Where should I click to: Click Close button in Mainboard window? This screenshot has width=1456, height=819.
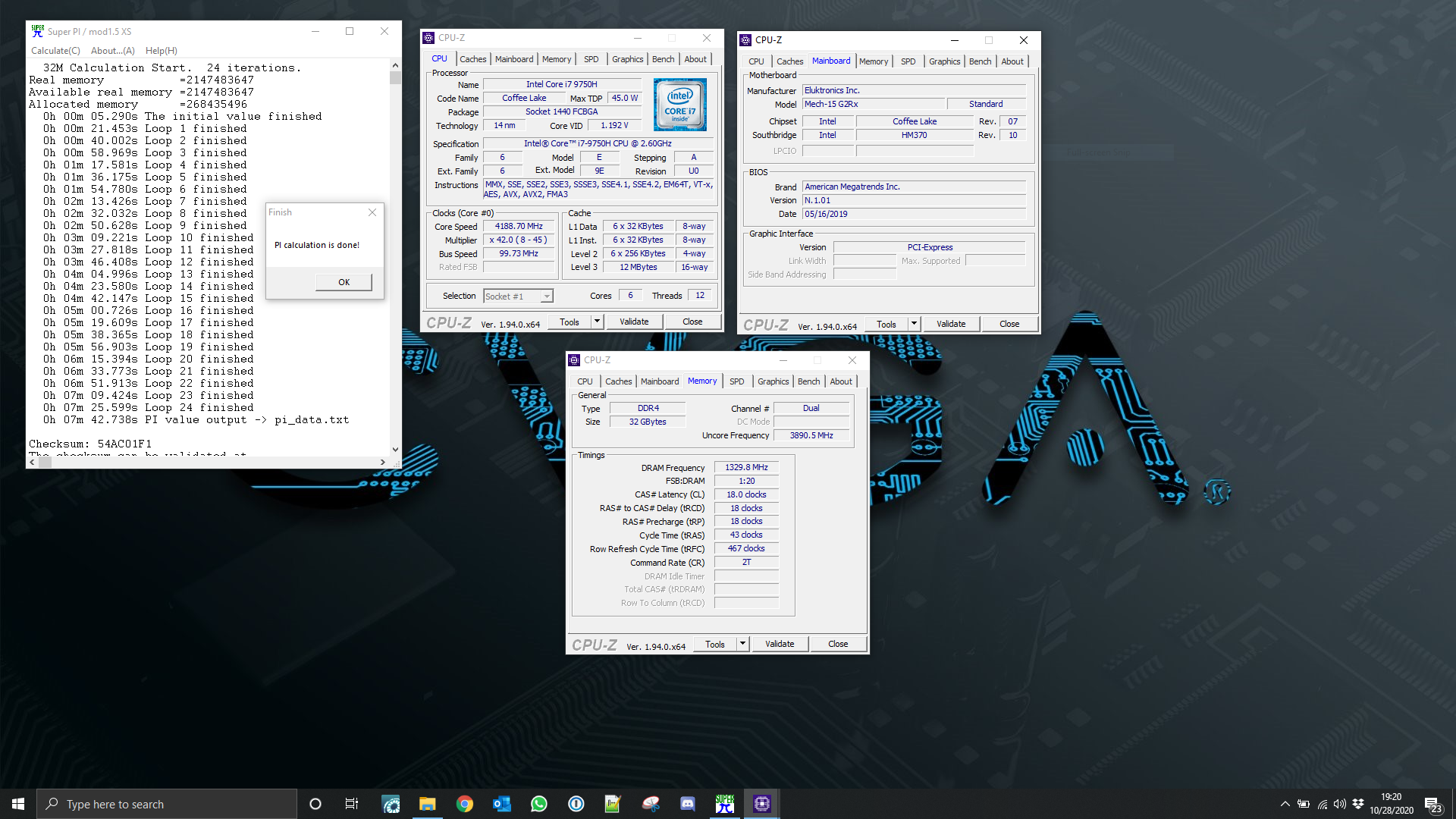coord(1009,325)
